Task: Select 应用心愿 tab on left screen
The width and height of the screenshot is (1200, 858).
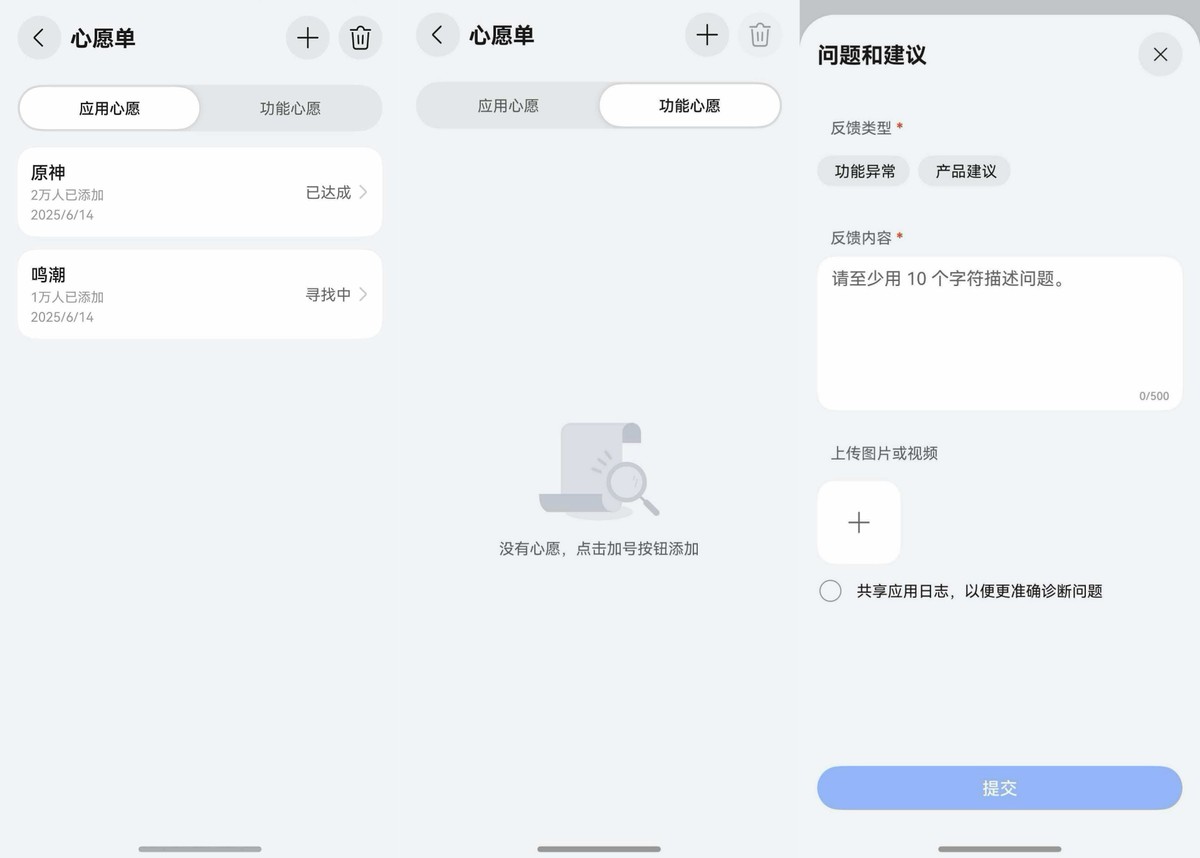Action: click(109, 108)
